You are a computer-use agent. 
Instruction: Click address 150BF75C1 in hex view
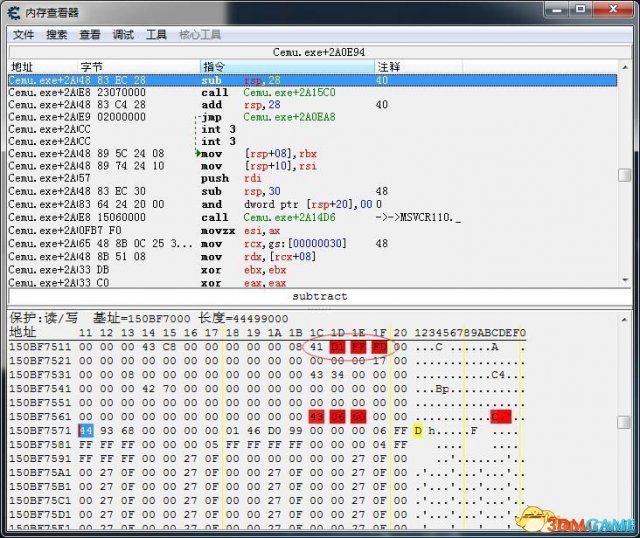pyautogui.click(x=40, y=500)
